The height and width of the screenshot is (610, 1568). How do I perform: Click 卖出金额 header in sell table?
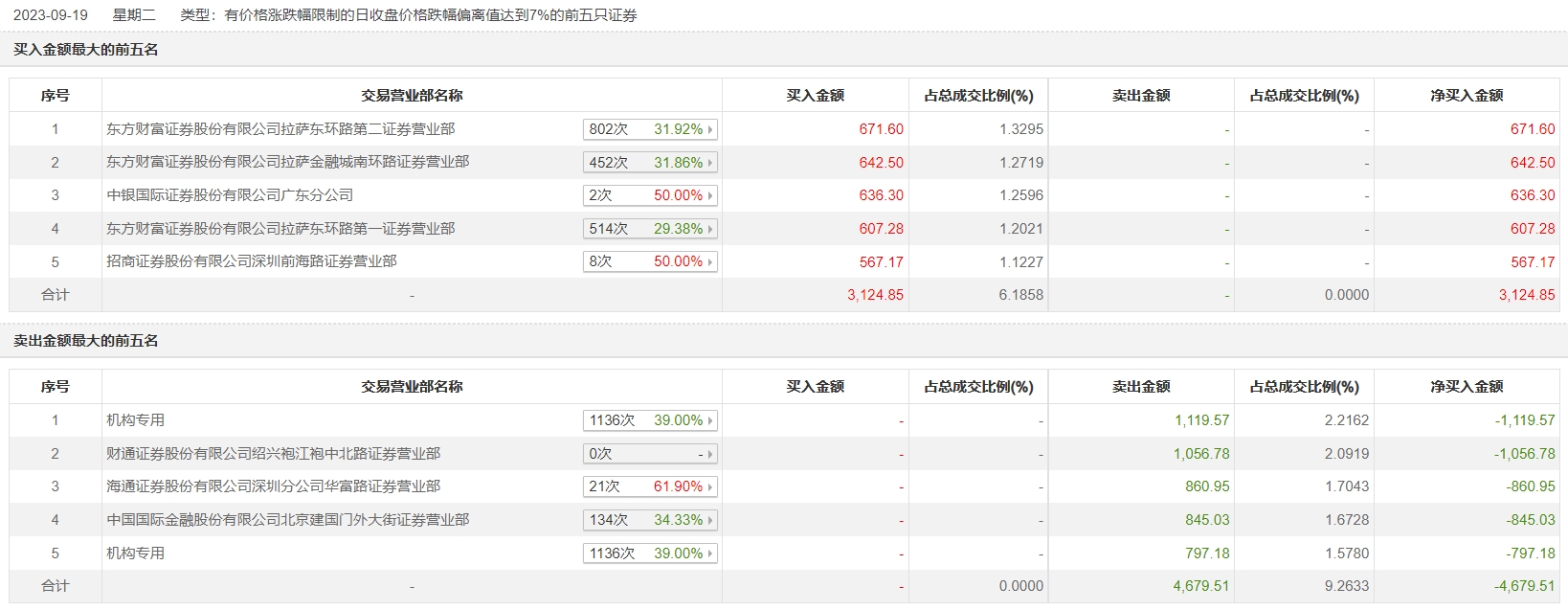tap(1141, 387)
